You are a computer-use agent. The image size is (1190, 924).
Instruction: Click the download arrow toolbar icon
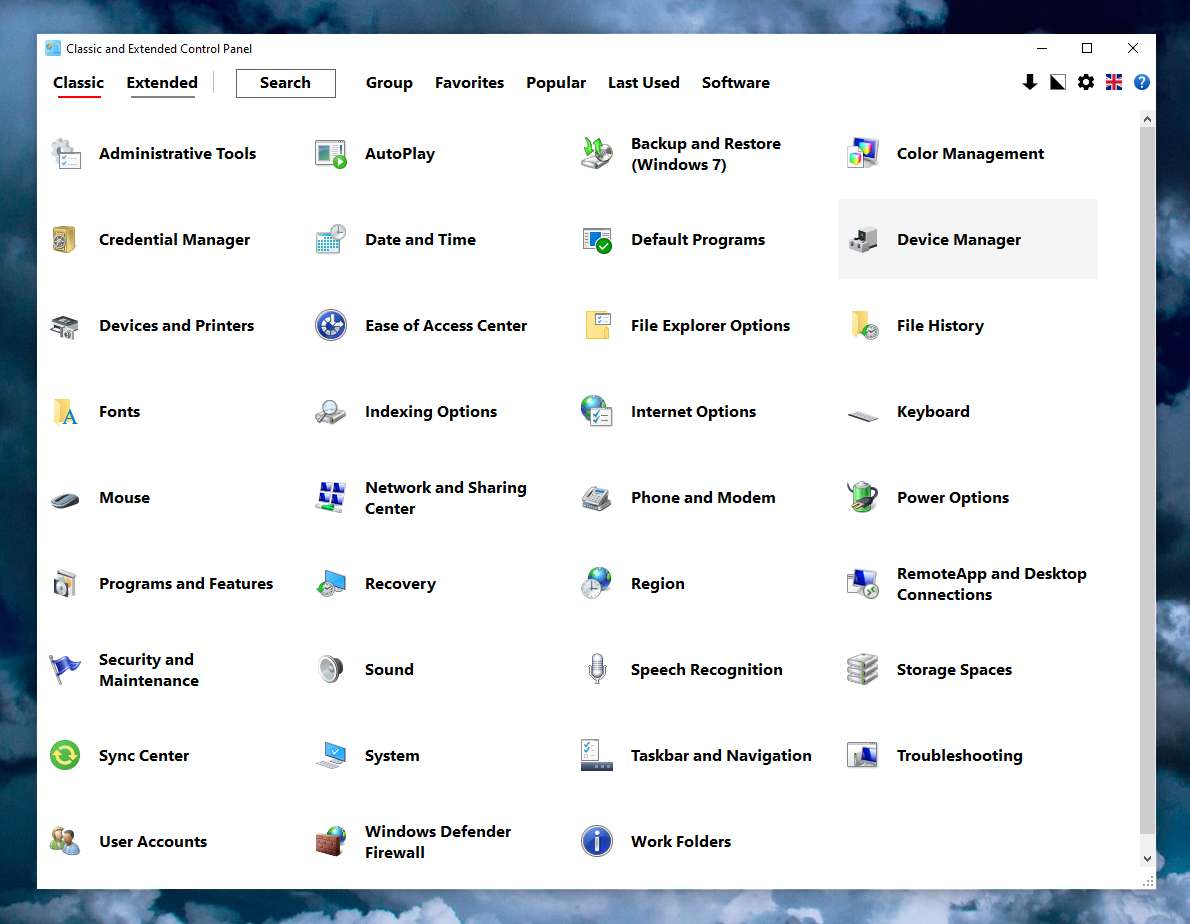(1030, 82)
